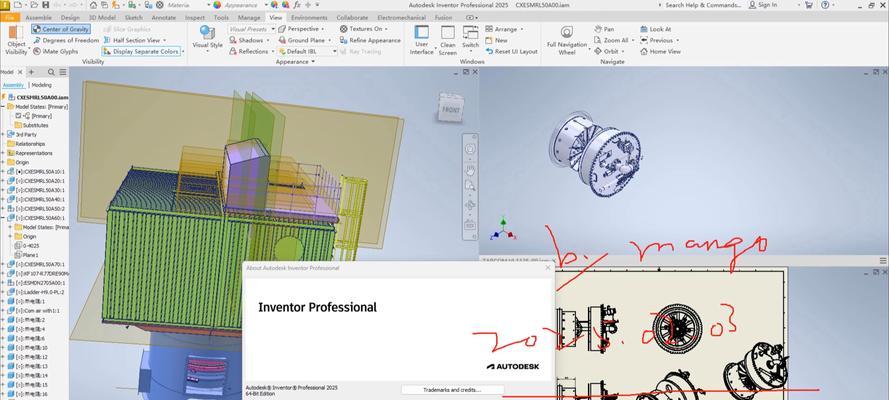Screen dimensions: 889x400
Task: Open the Full Navigation Wheel
Action: pos(566,40)
